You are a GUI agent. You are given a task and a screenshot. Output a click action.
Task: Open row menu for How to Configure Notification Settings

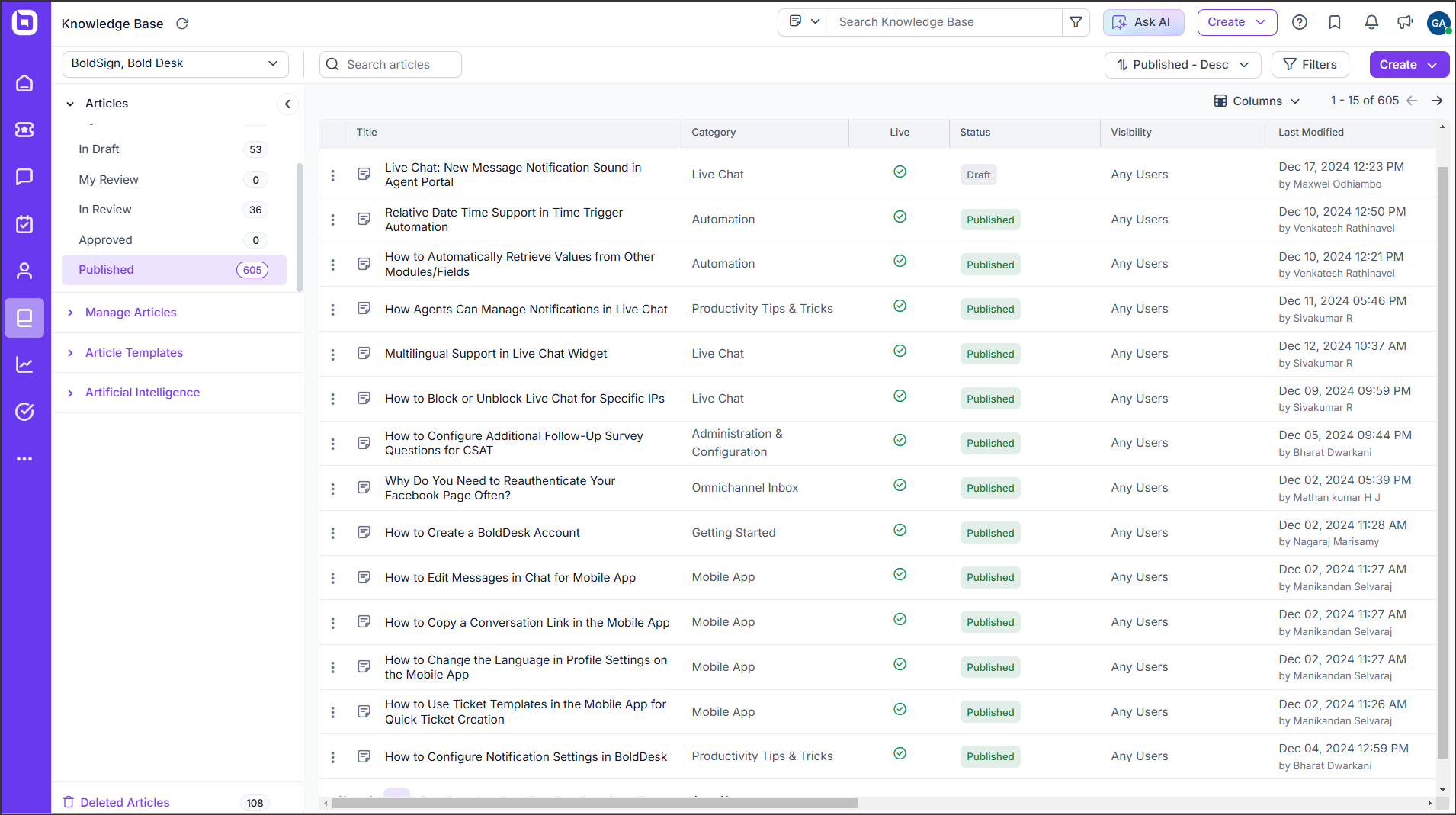click(332, 757)
